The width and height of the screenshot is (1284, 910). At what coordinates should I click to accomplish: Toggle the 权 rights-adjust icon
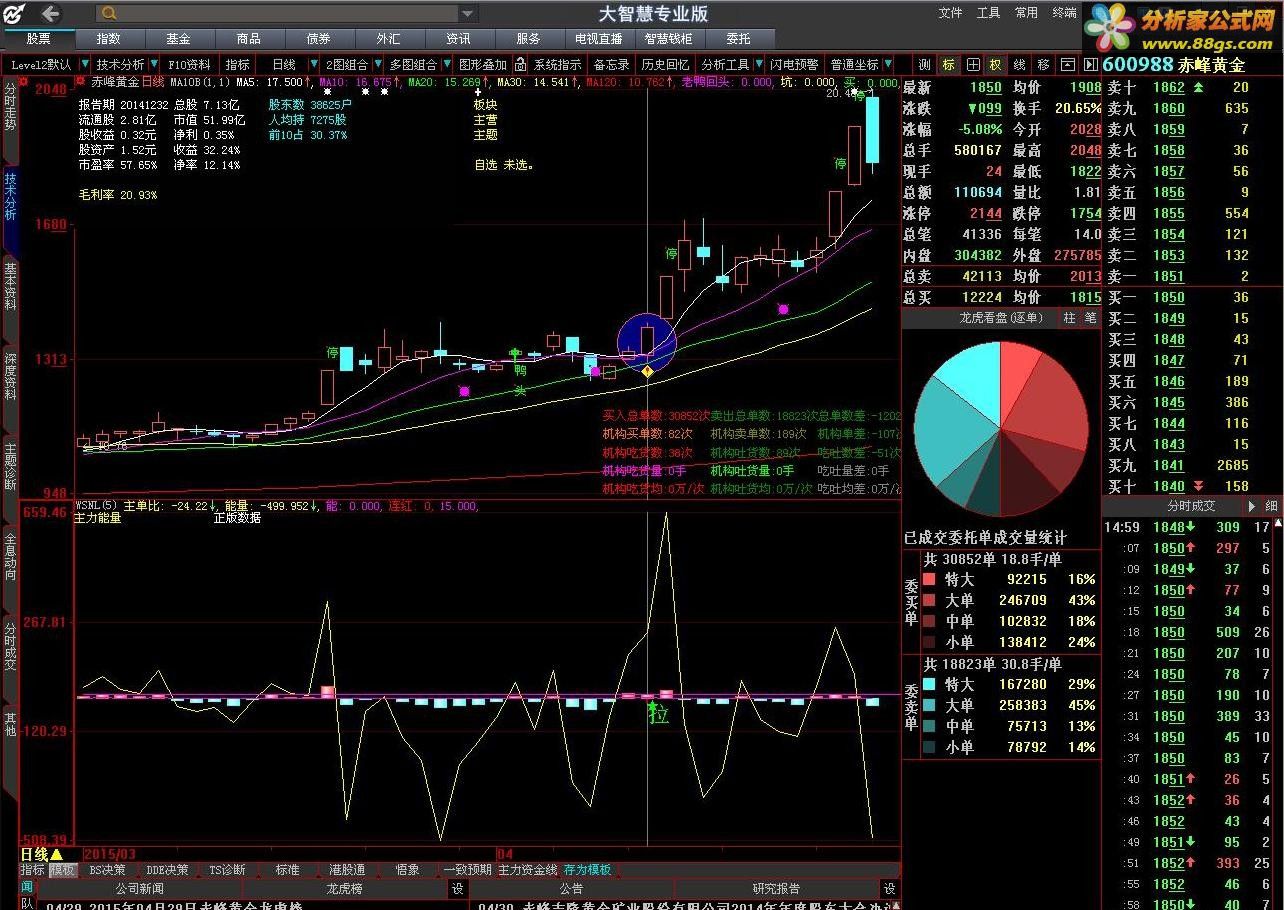(x=996, y=64)
